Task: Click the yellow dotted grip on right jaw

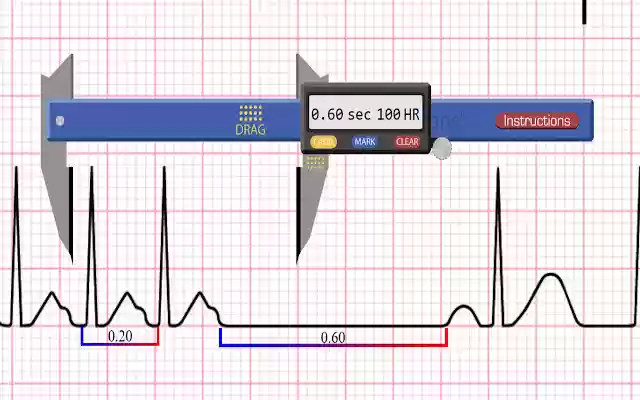Action: point(315,162)
